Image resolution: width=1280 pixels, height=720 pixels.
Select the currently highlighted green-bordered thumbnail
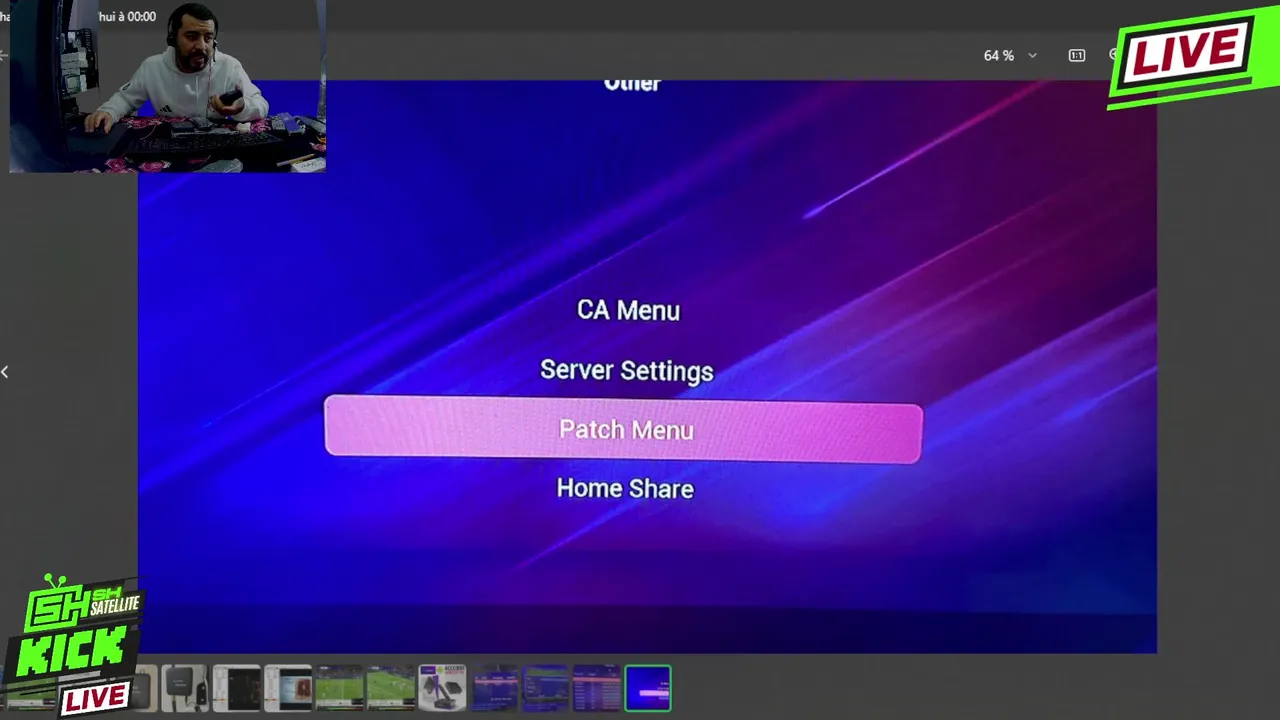click(648, 688)
